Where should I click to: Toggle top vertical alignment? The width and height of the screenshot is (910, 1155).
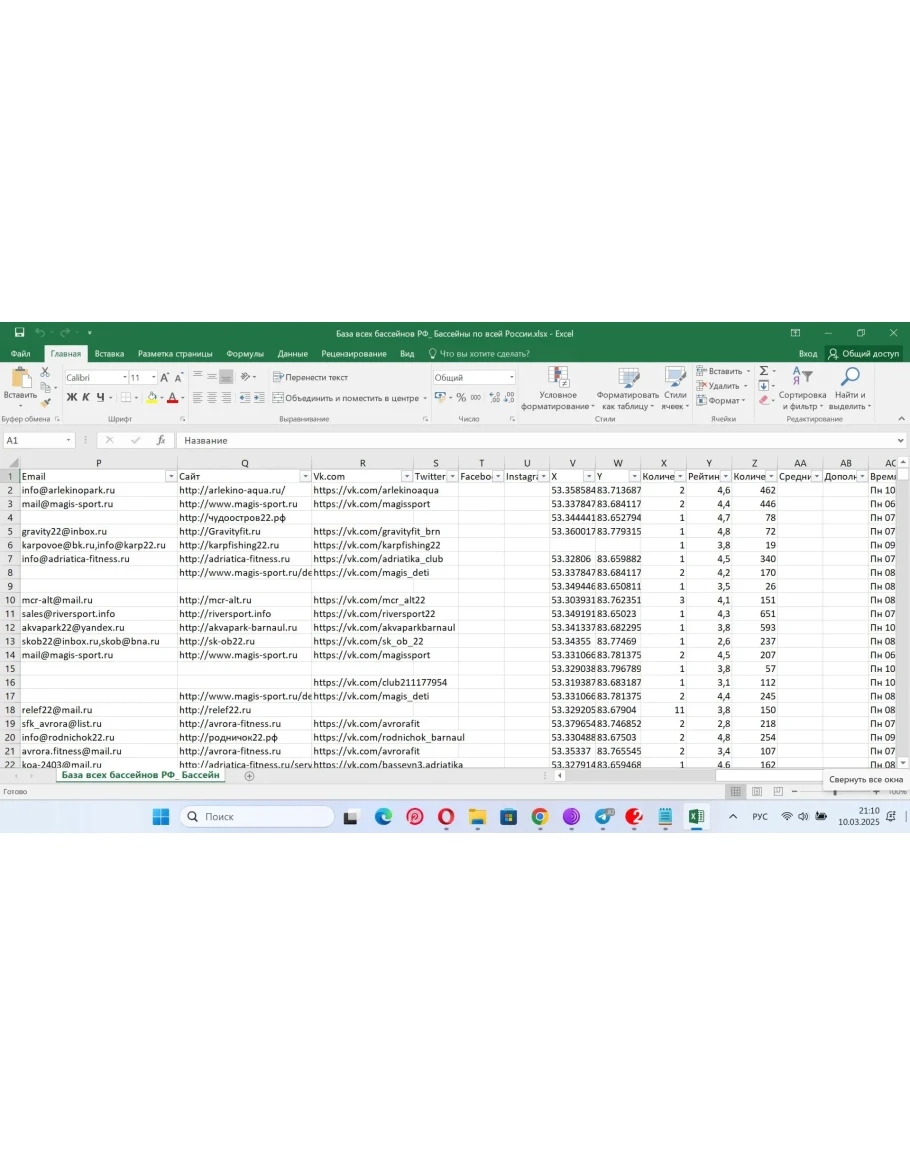[x=197, y=376]
